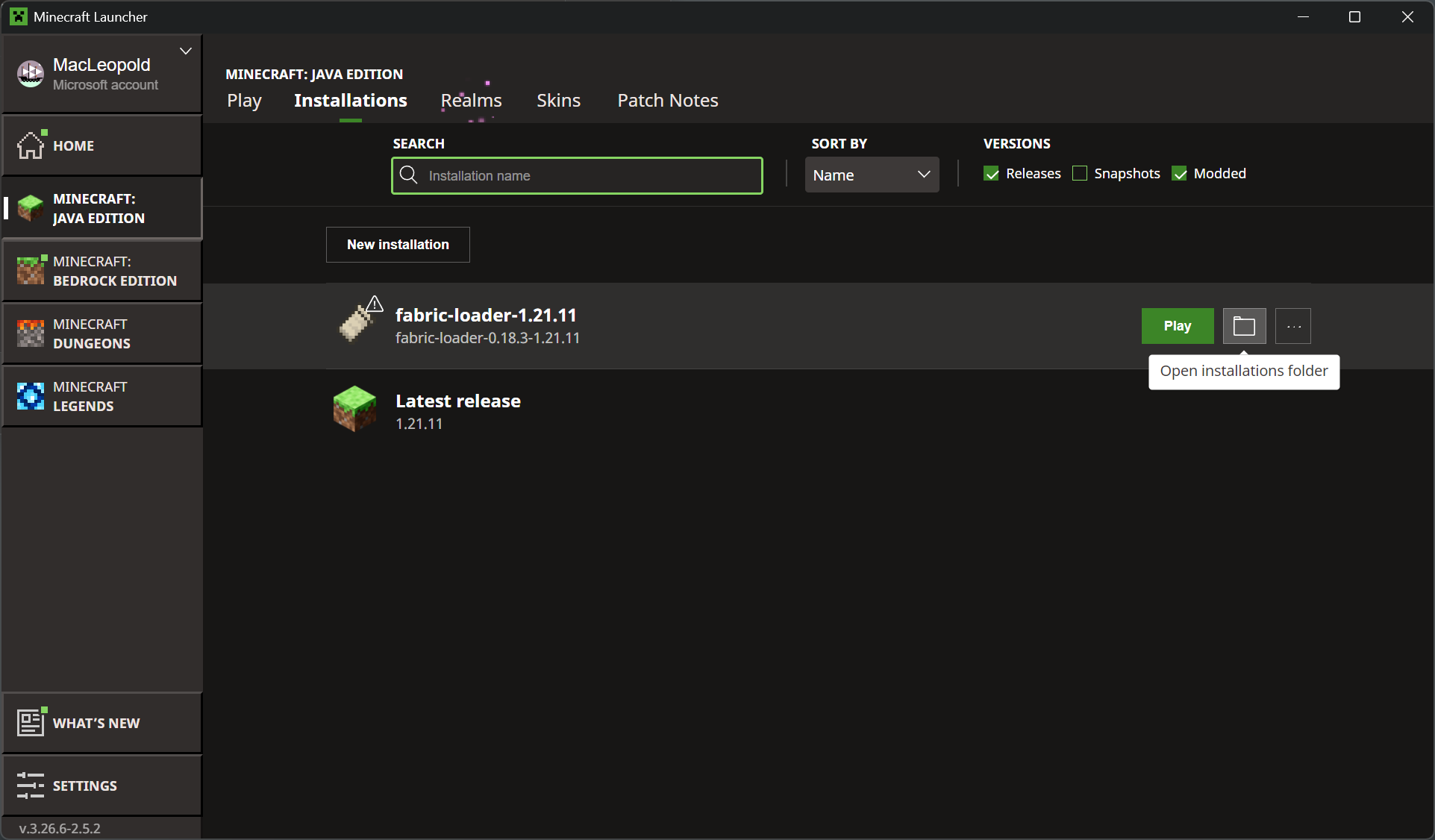Open Minecraft Legends from the sidebar

pyautogui.click(x=30, y=396)
